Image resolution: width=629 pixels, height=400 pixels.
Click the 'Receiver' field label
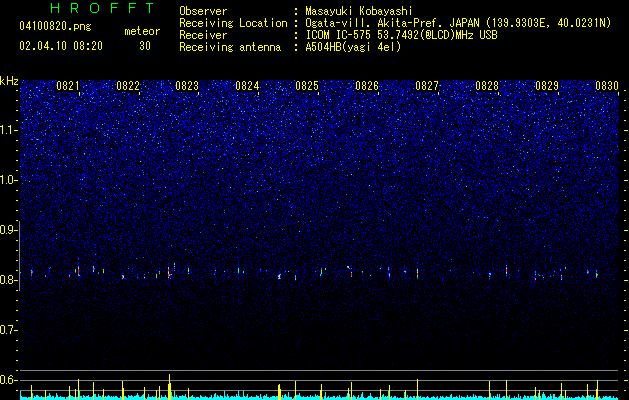click(203, 35)
